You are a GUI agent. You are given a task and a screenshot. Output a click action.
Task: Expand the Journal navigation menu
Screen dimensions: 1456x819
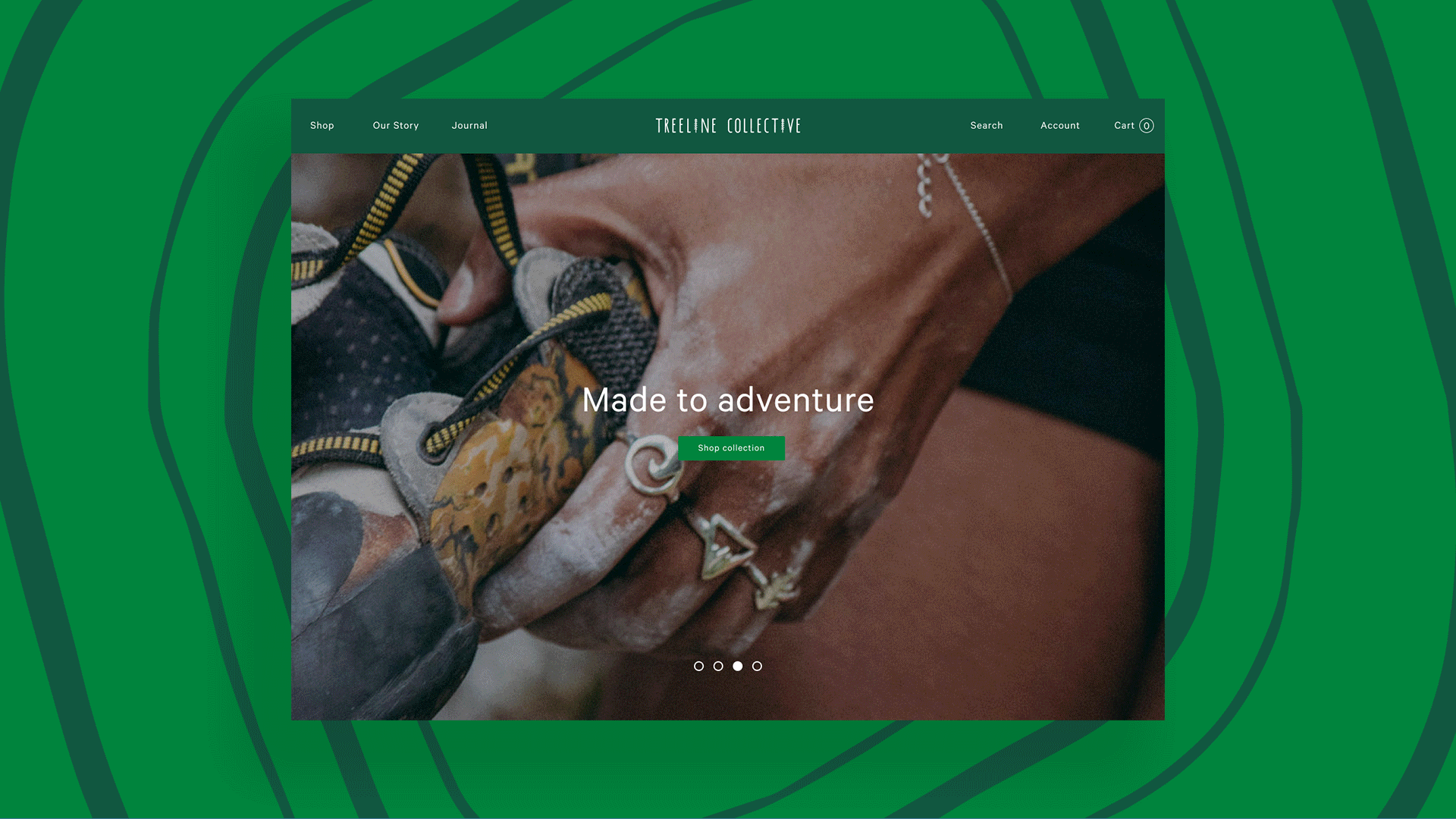click(469, 125)
